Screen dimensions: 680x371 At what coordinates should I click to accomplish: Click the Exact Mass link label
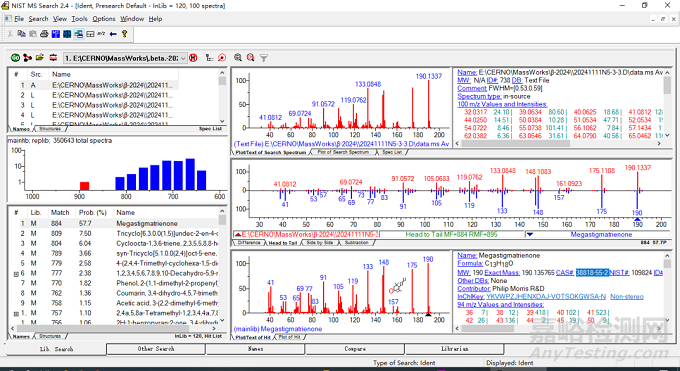coord(502,273)
